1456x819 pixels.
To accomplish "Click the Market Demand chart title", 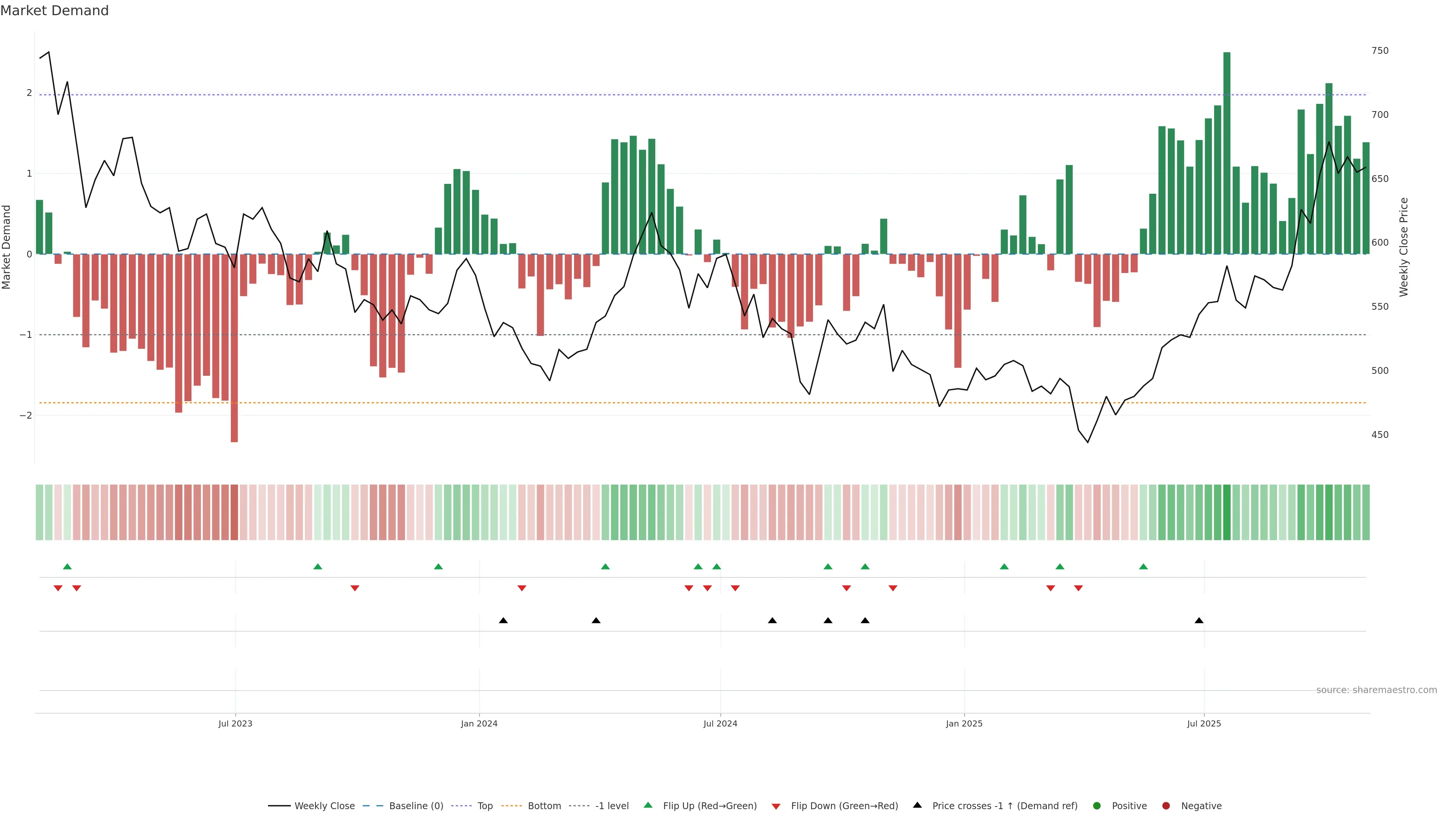I will pos(54,11).
